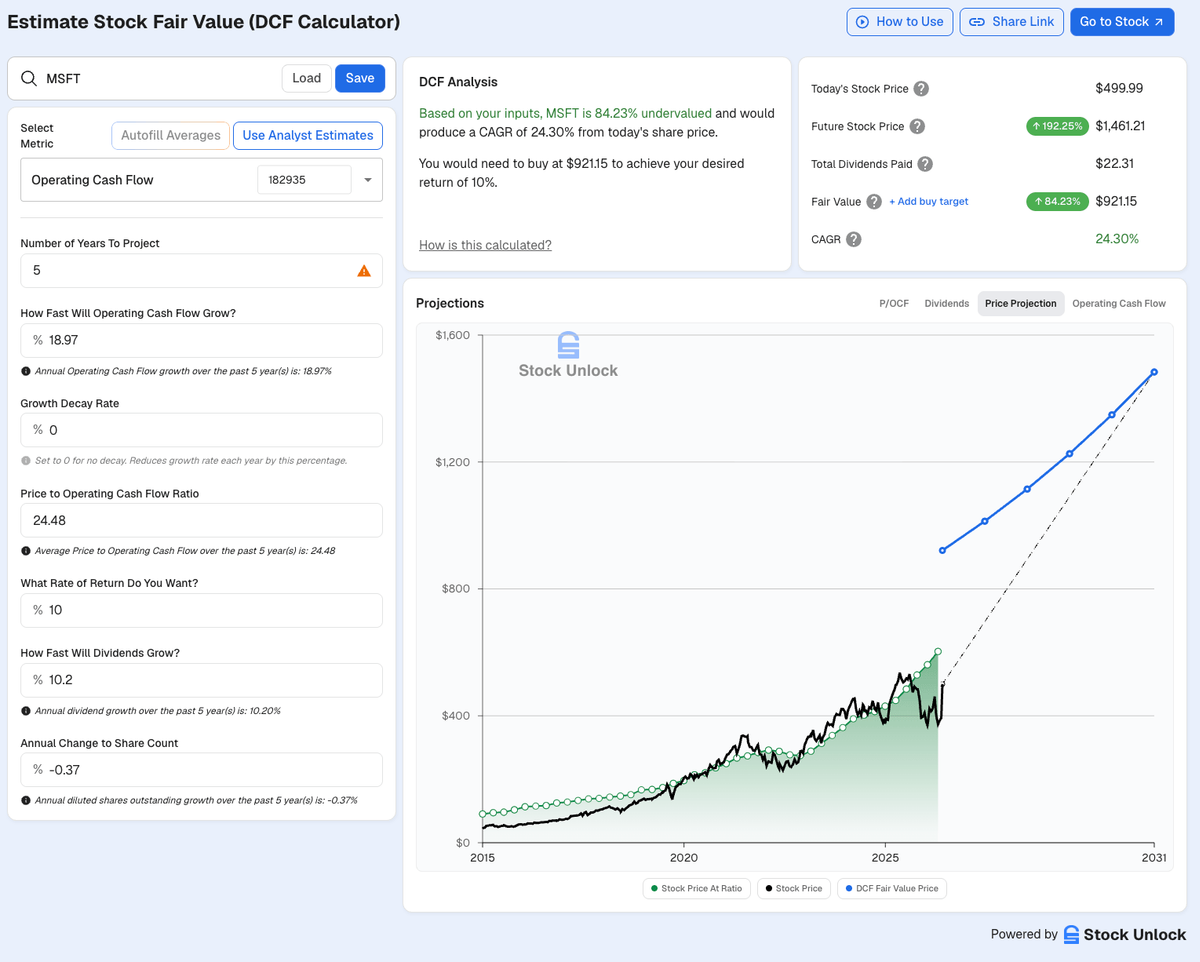Image resolution: width=1200 pixels, height=962 pixels.
Task: Click the first blue DCF fair value point
Action: click(x=942, y=551)
